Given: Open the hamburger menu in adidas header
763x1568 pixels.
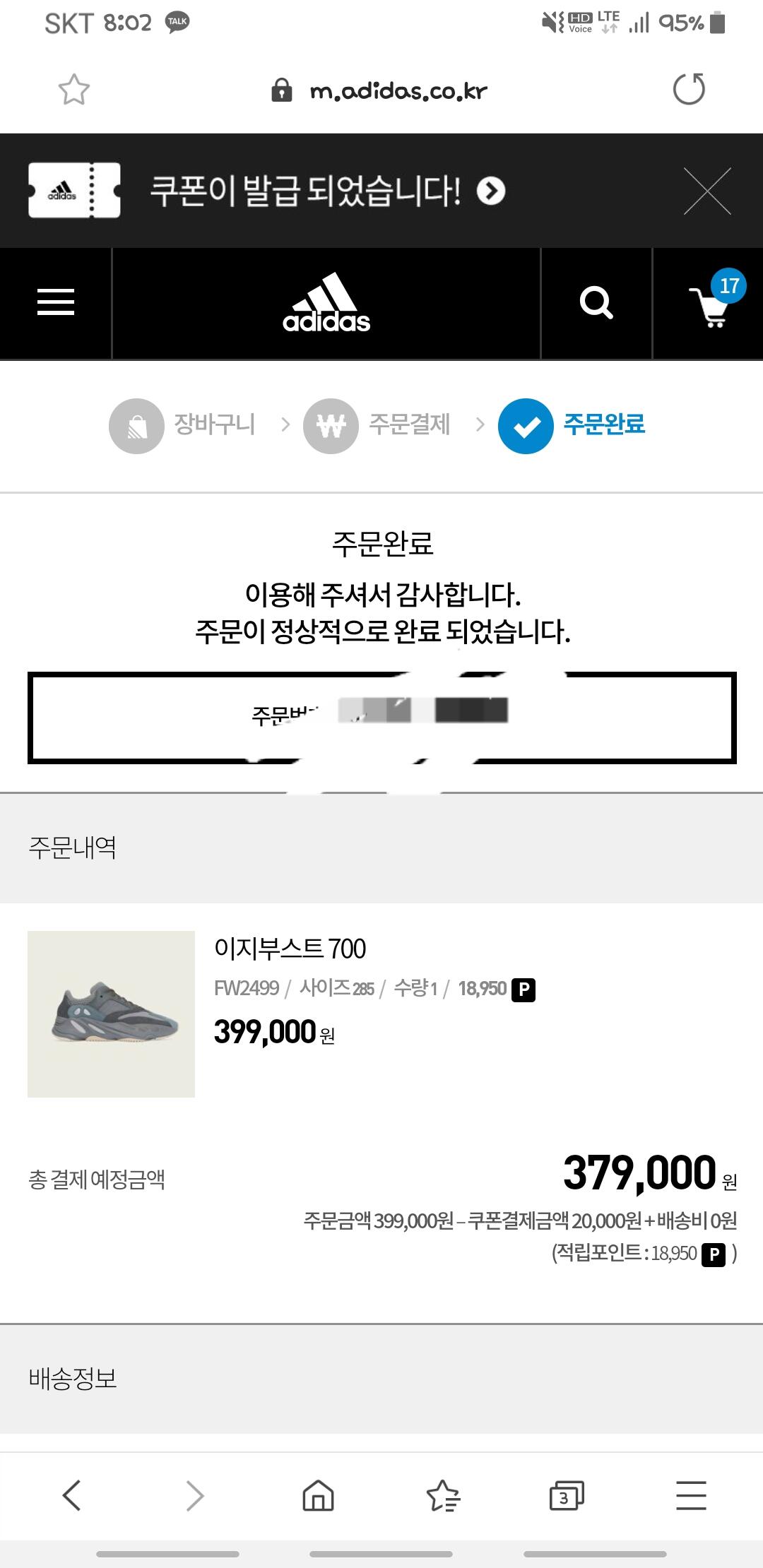Looking at the screenshot, I should 56,302.
